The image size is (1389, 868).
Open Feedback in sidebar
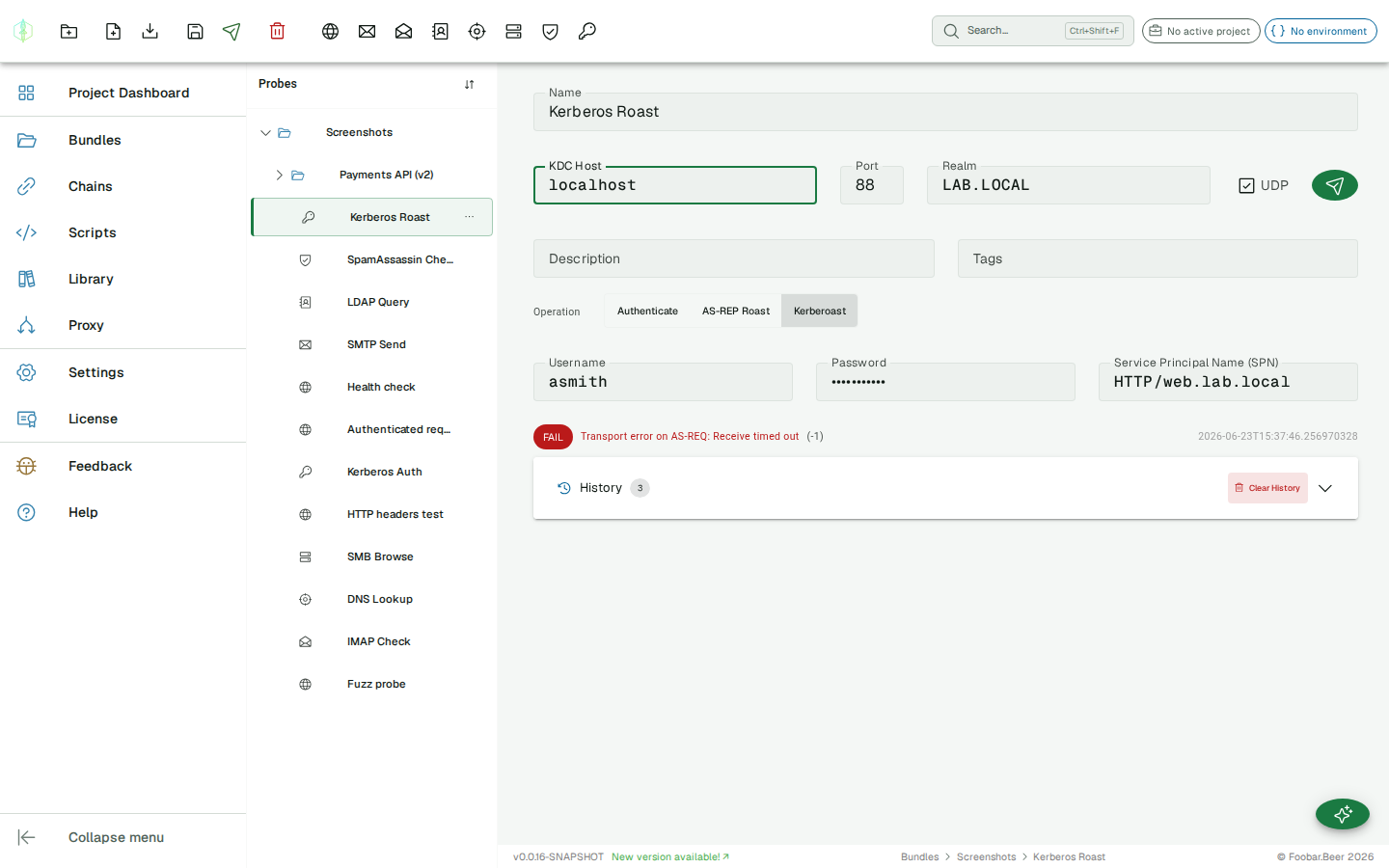123,466
